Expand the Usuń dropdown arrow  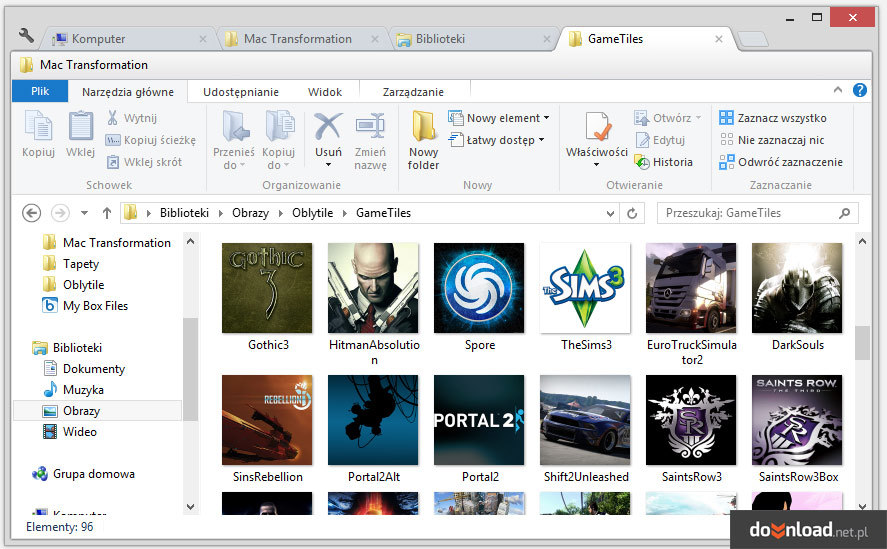coord(328,165)
